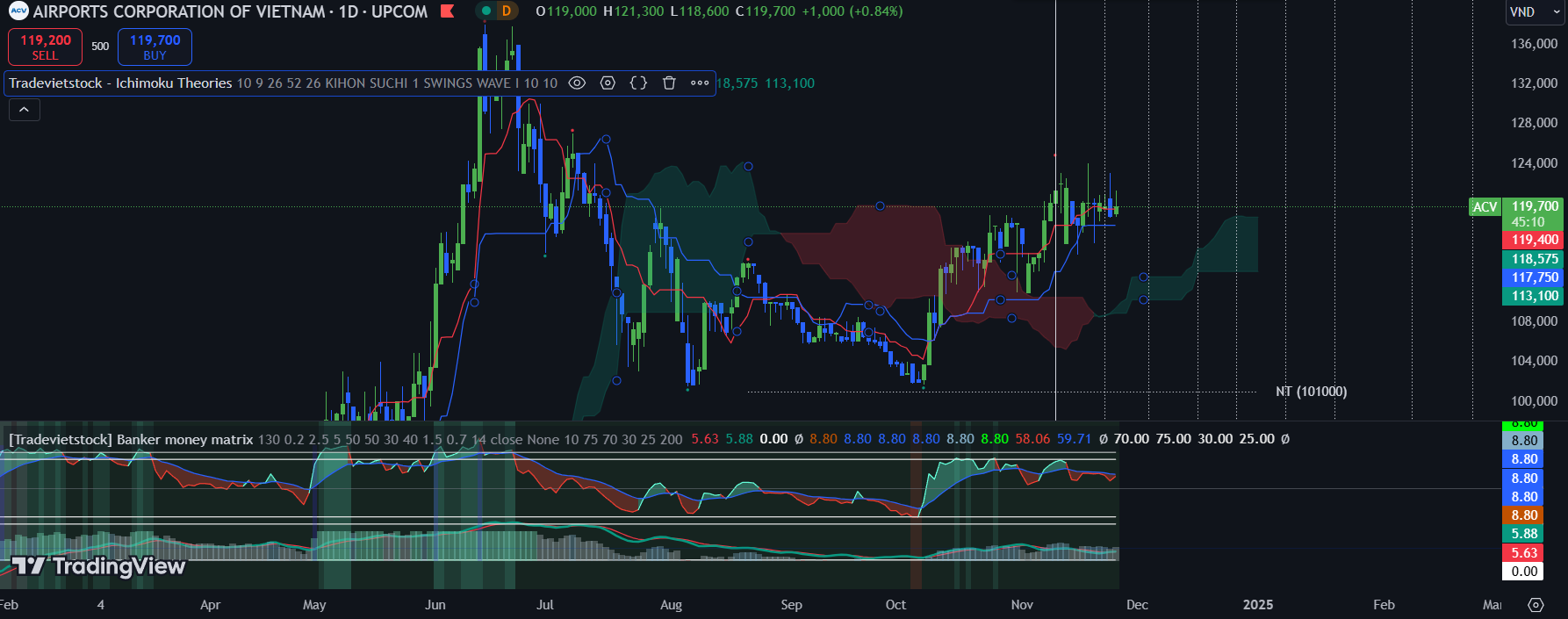Screen dimensions: 1568x619
Task: Click the red 5.63 label on indicator scale
Action: coord(1524,553)
